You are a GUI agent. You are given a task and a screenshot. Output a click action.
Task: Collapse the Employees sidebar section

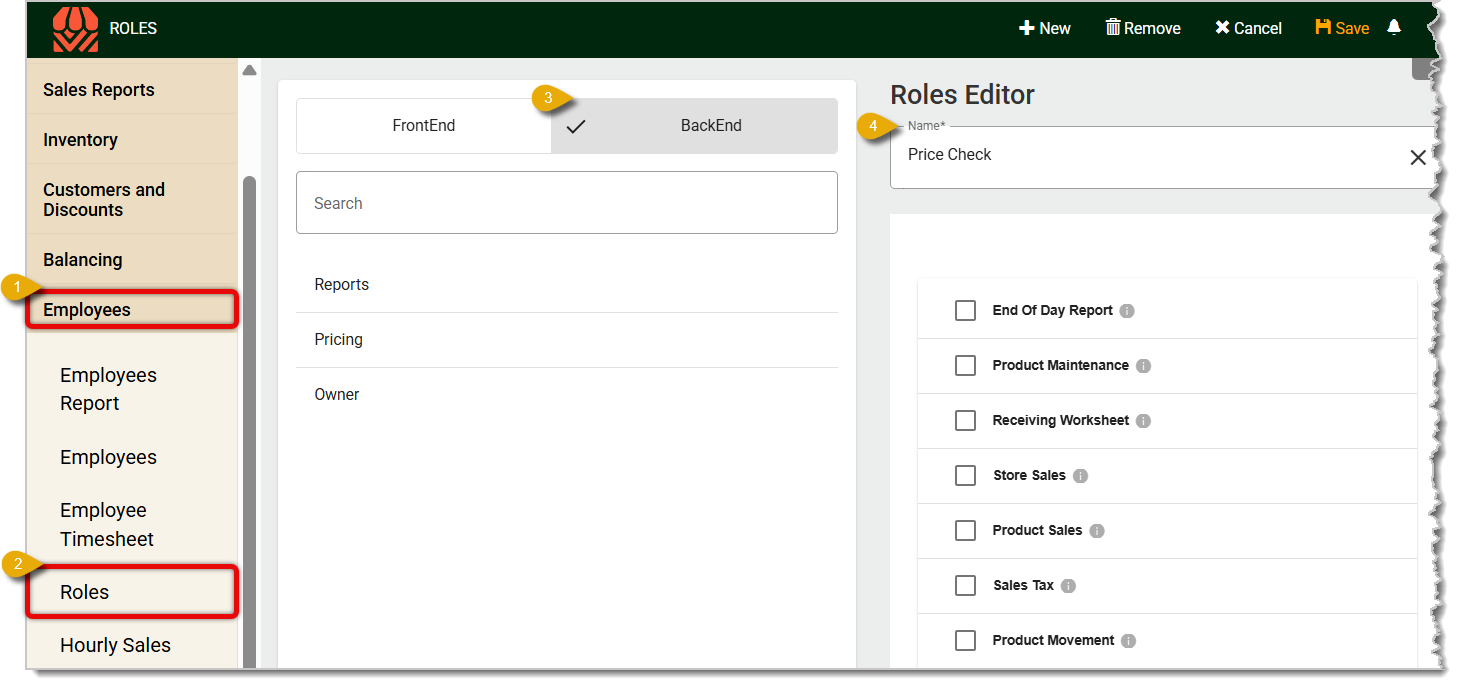pos(132,309)
